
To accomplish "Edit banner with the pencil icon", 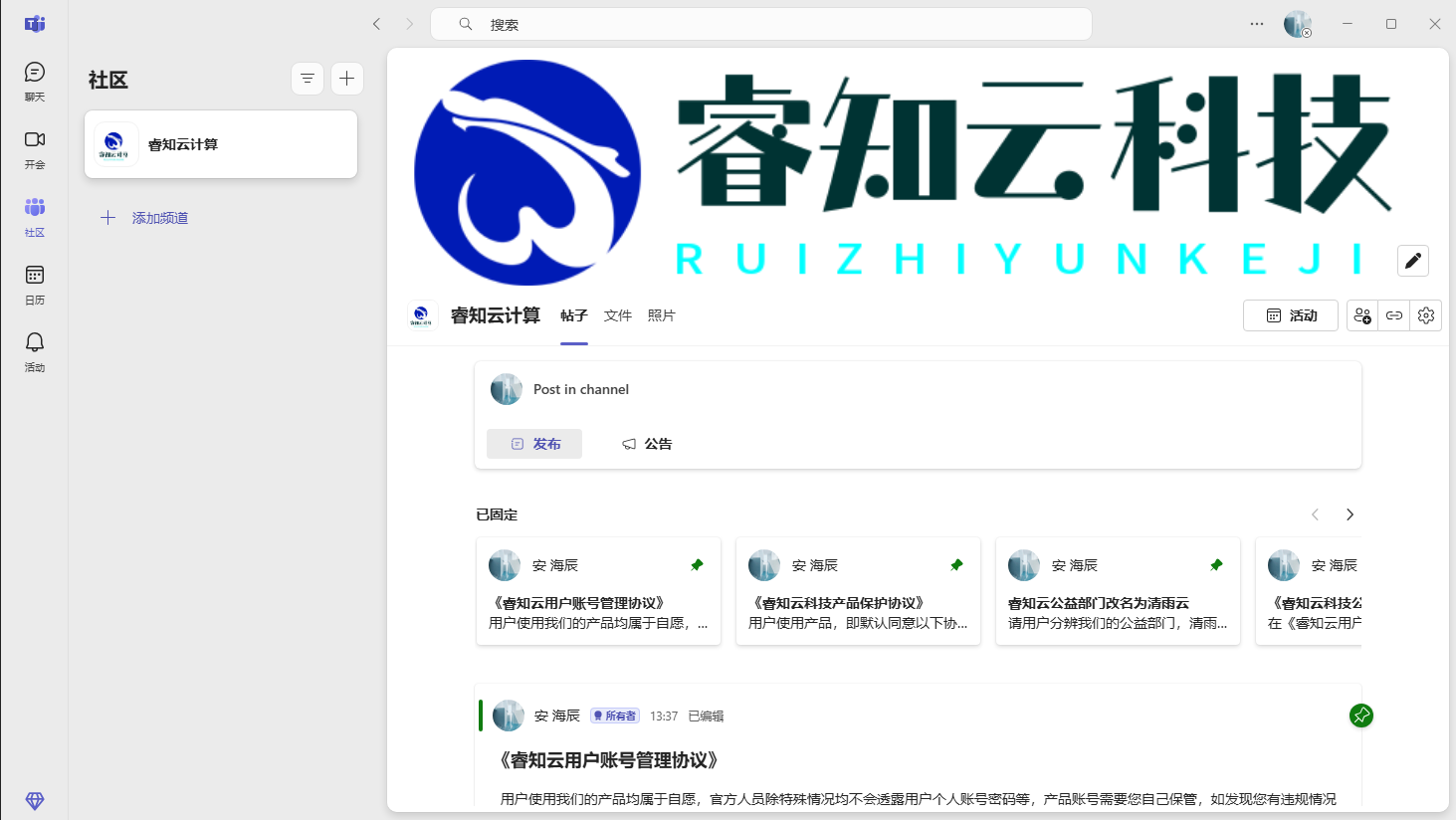I will click(1413, 261).
